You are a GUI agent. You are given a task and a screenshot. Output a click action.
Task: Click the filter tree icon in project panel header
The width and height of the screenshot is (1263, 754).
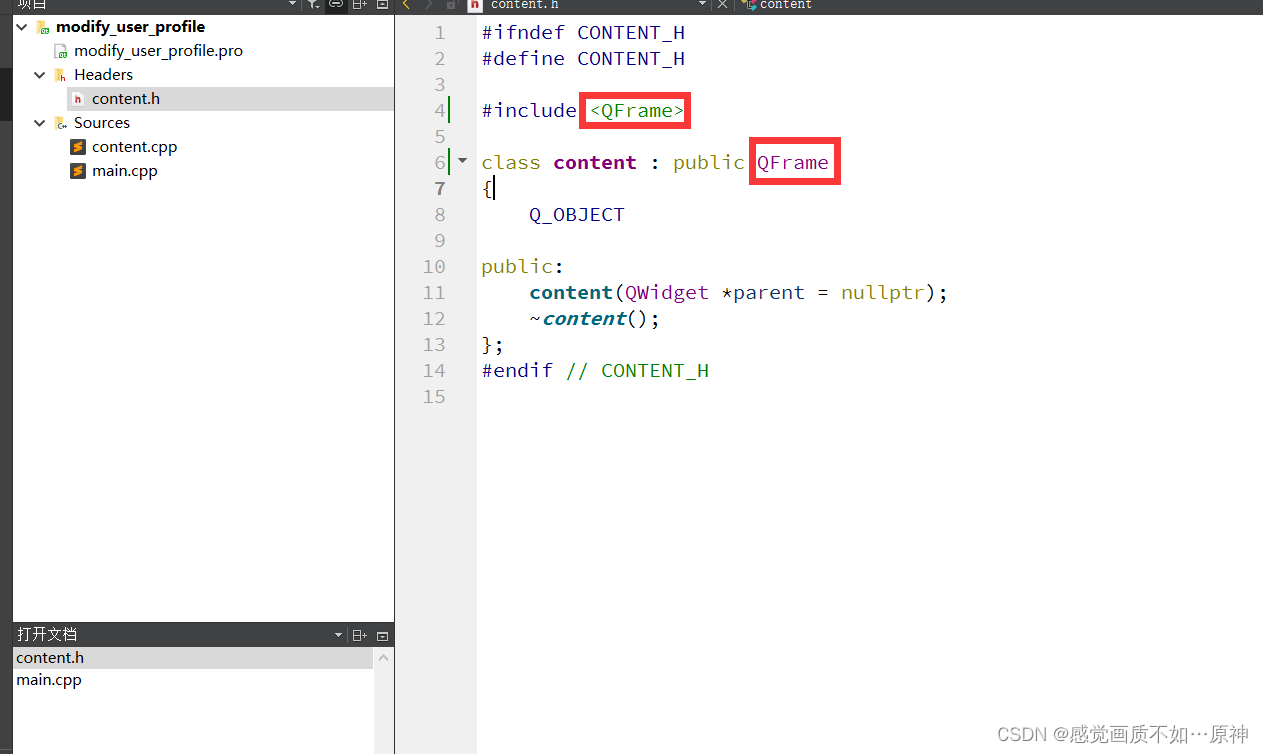point(314,4)
